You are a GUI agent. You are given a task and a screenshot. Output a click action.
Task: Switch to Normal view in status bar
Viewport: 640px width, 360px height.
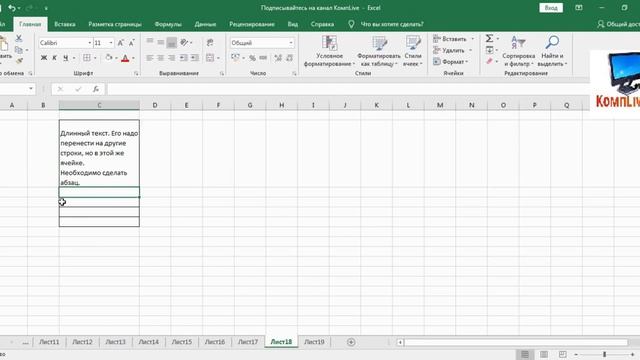point(525,354)
